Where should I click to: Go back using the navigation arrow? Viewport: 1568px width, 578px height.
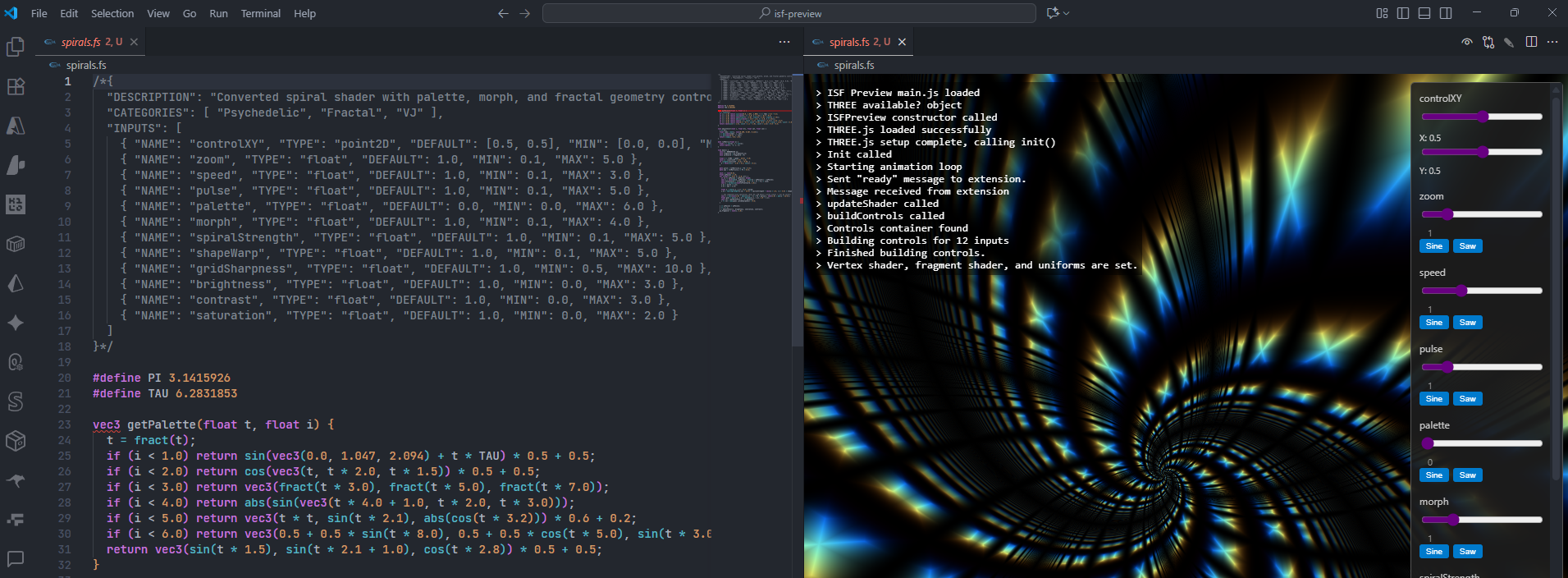pos(503,13)
